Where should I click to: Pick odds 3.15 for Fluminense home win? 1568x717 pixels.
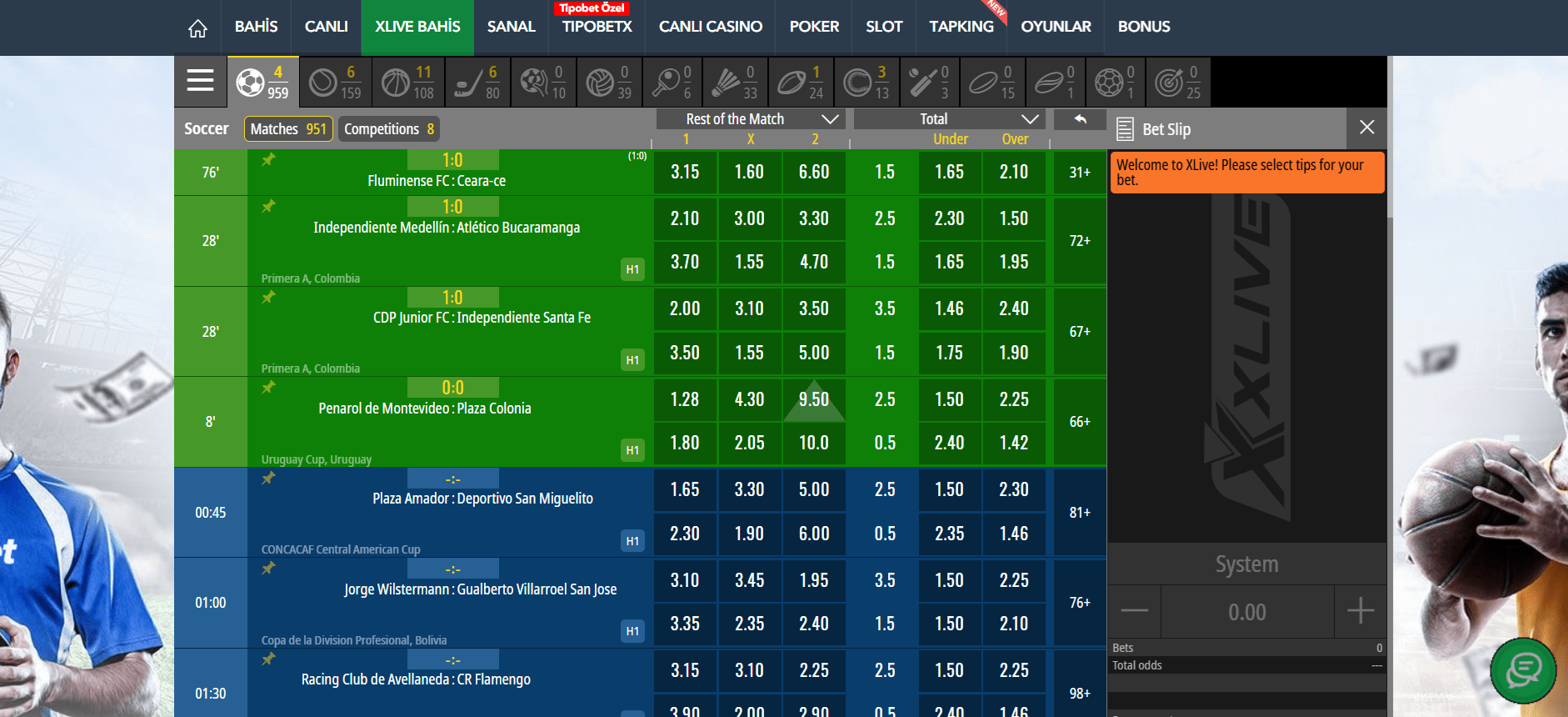point(685,173)
